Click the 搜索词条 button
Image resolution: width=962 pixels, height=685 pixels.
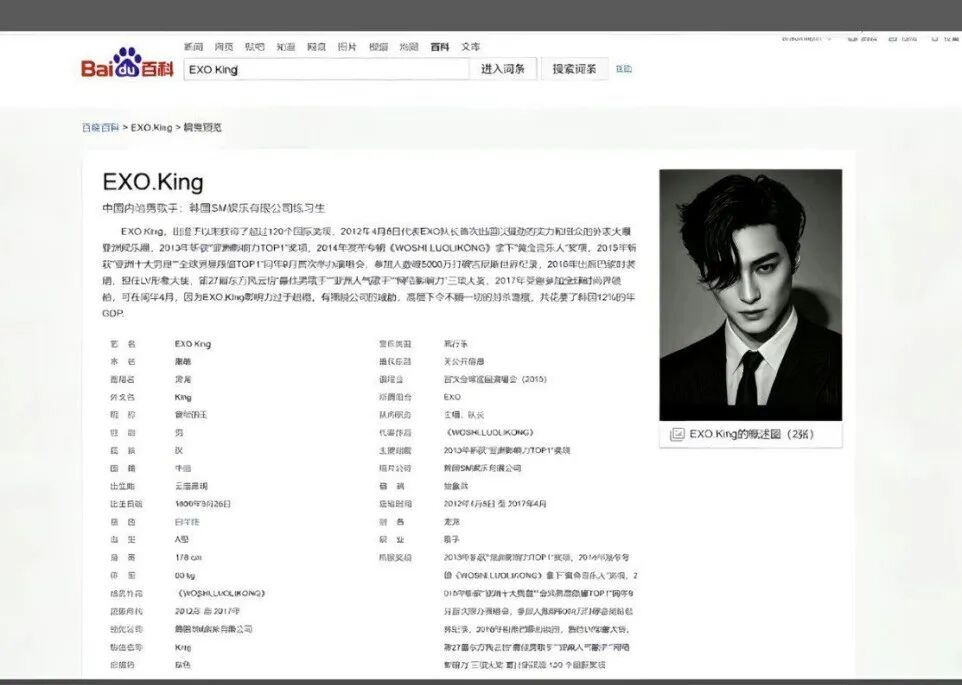click(x=574, y=69)
